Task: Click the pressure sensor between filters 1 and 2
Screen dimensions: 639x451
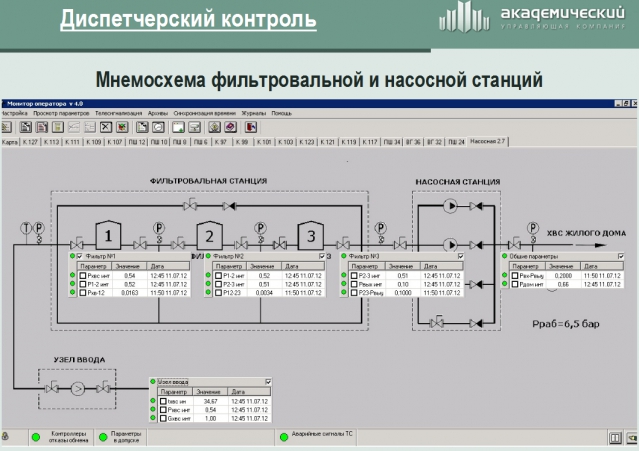Action: coord(159,228)
